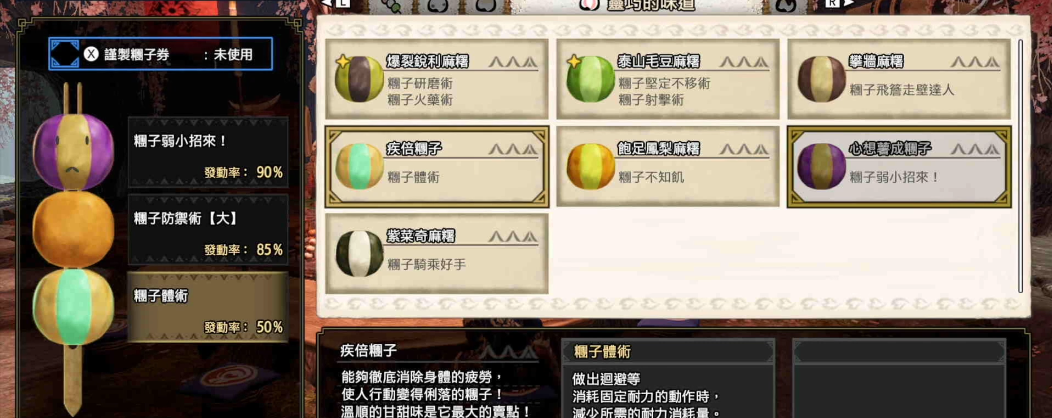The image size is (1052, 418).
Task: Select the 糰子弱小招來！ 90% skill slot
Action: 208,152
